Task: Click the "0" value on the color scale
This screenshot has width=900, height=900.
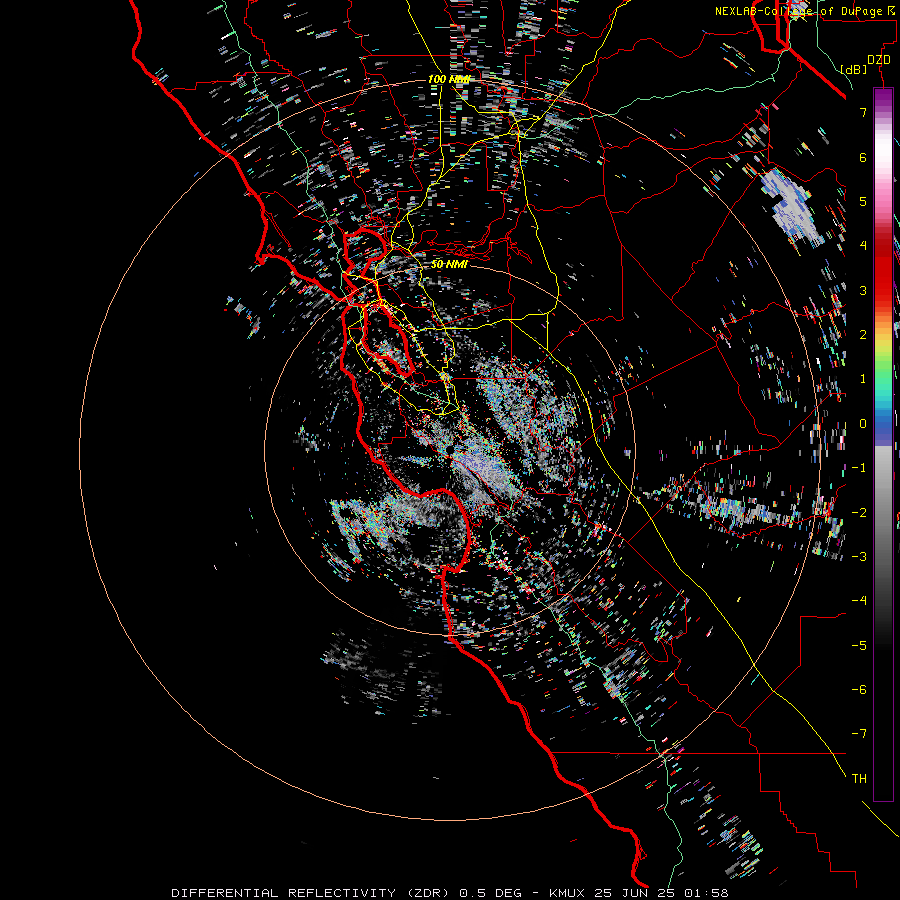Action: [x=863, y=424]
